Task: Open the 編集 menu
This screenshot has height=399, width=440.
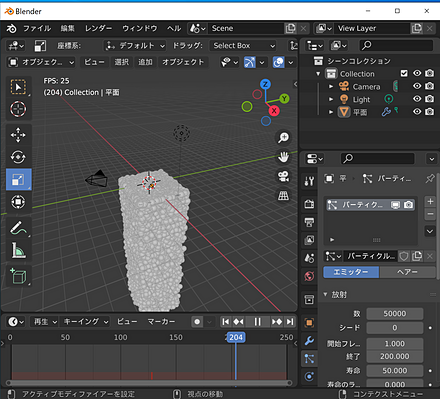Action: (67, 29)
